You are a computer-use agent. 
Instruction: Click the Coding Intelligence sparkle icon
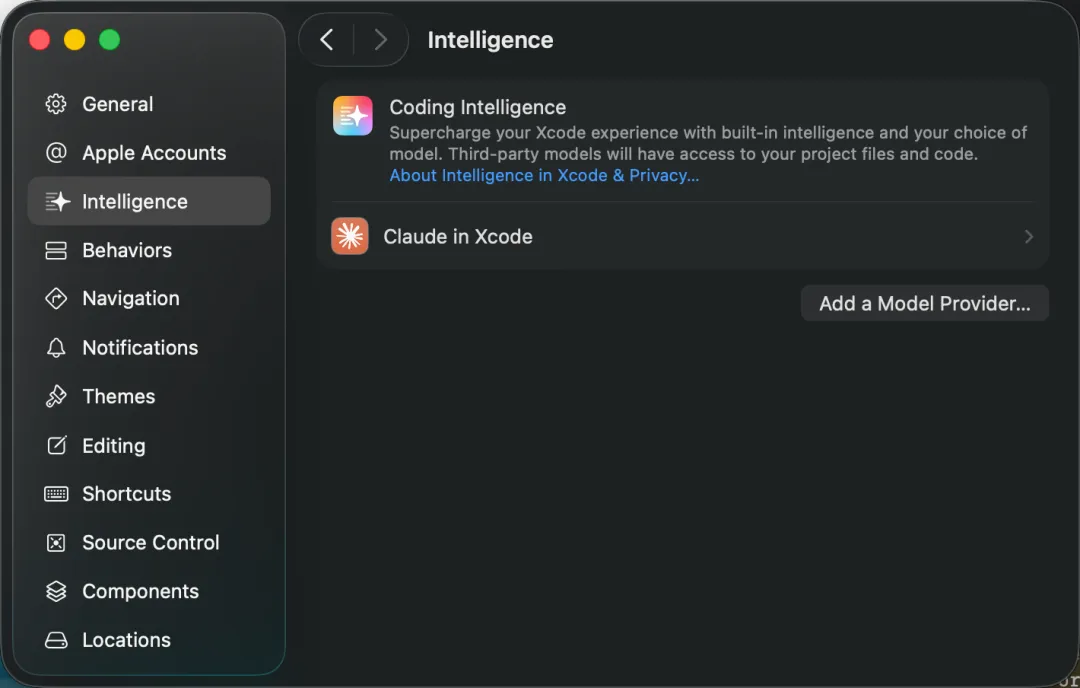[352, 116]
